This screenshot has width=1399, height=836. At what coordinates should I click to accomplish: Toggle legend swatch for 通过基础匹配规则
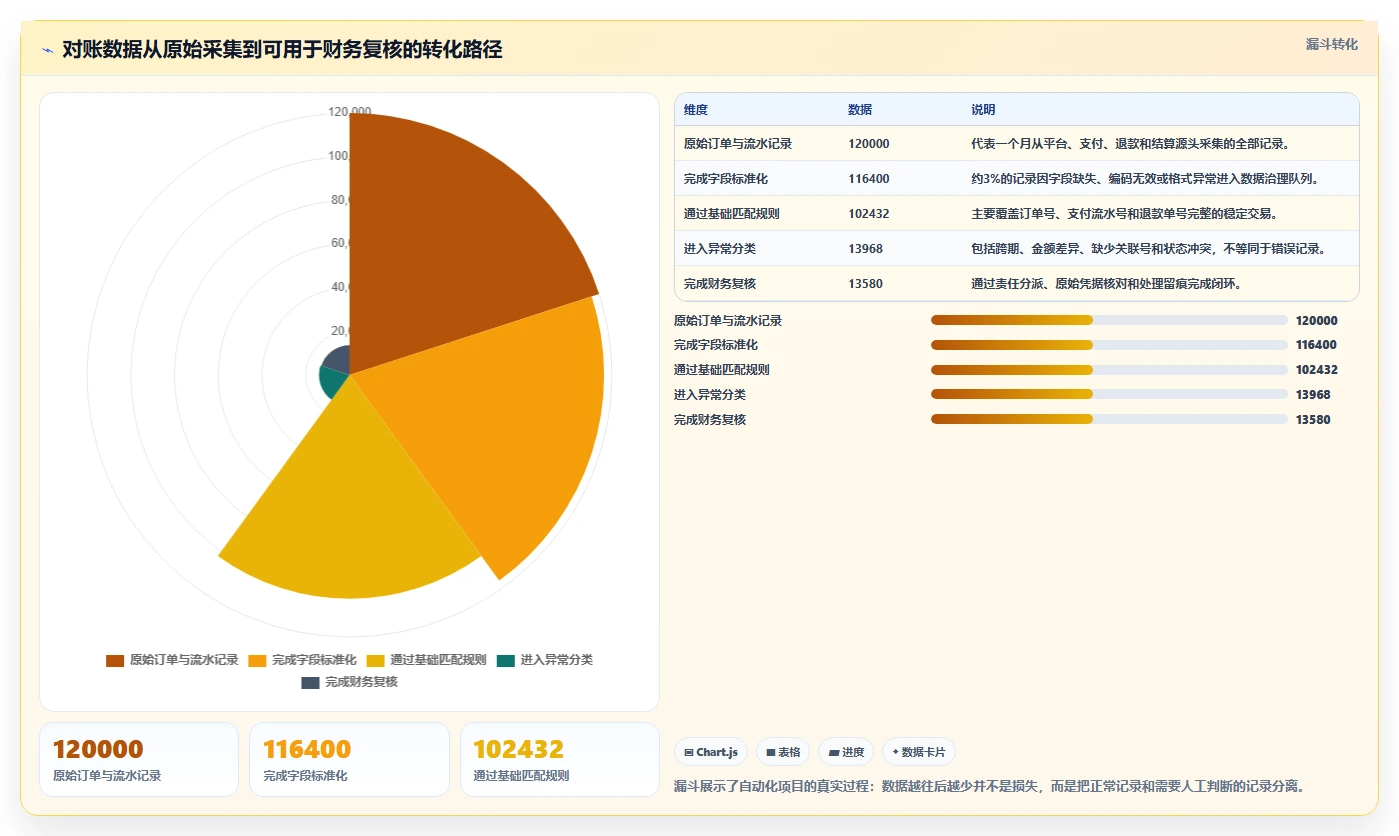click(x=375, y=660)
